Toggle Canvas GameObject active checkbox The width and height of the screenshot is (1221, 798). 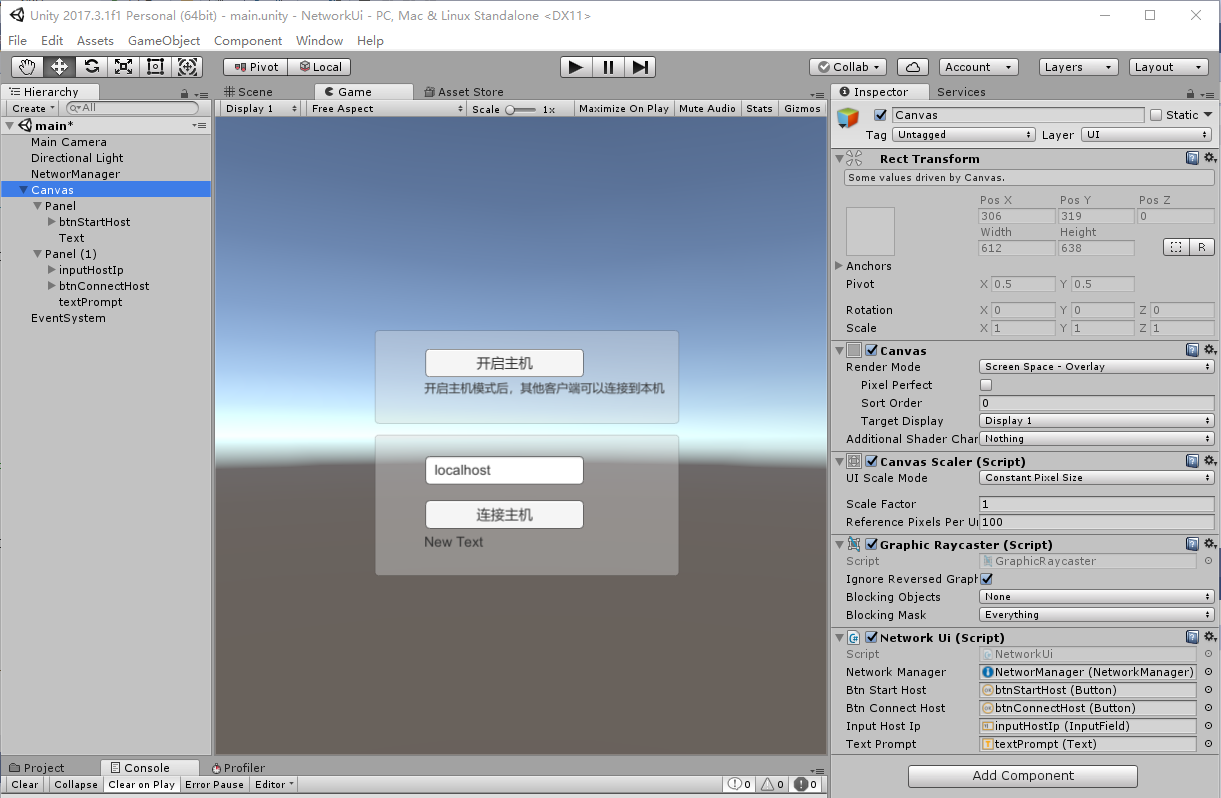(880, 115)
